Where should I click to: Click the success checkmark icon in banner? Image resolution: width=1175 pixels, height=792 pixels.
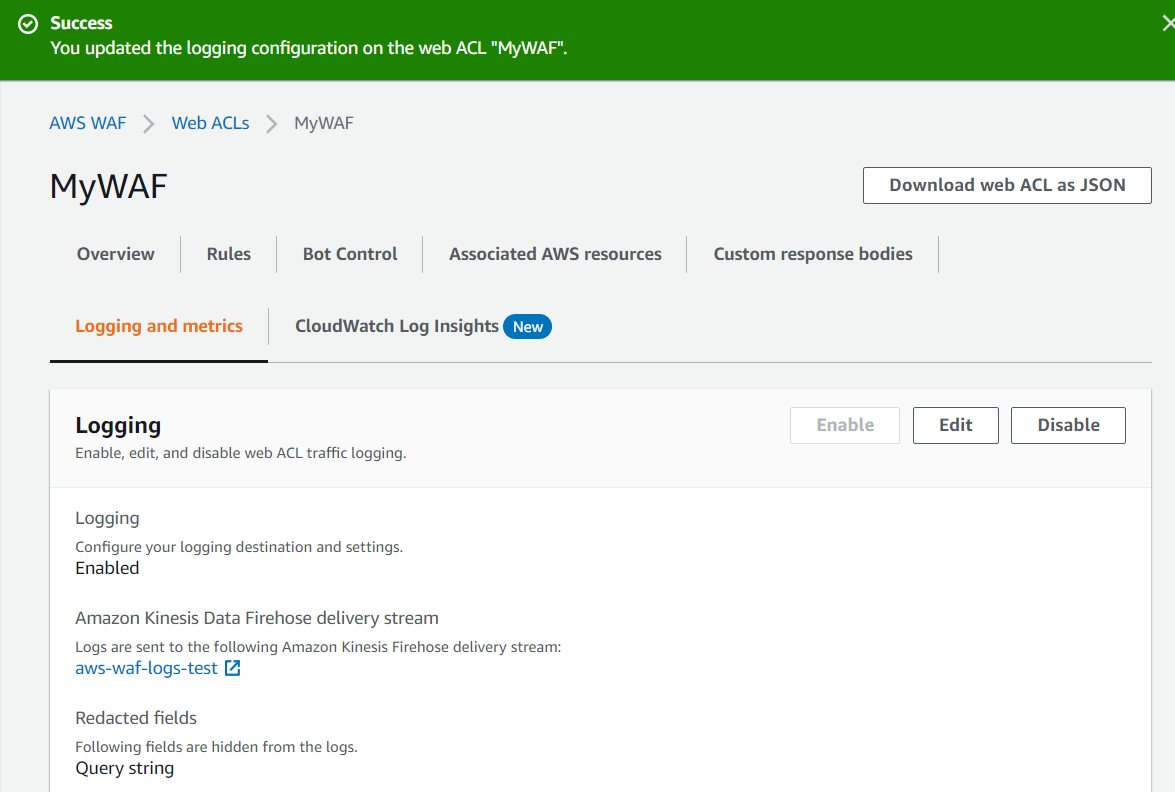tap(28, 24)
